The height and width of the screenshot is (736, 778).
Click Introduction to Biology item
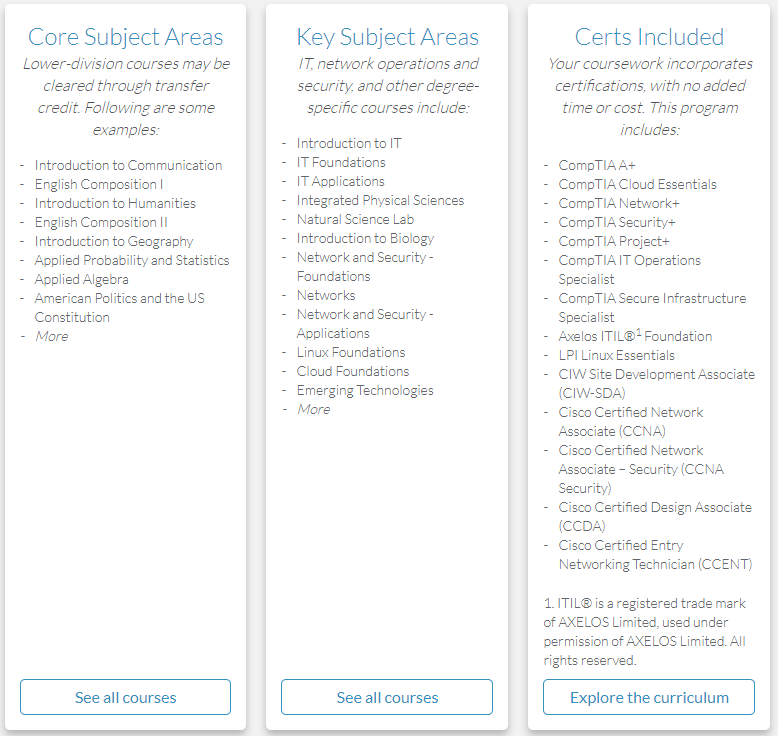(365, 238)
